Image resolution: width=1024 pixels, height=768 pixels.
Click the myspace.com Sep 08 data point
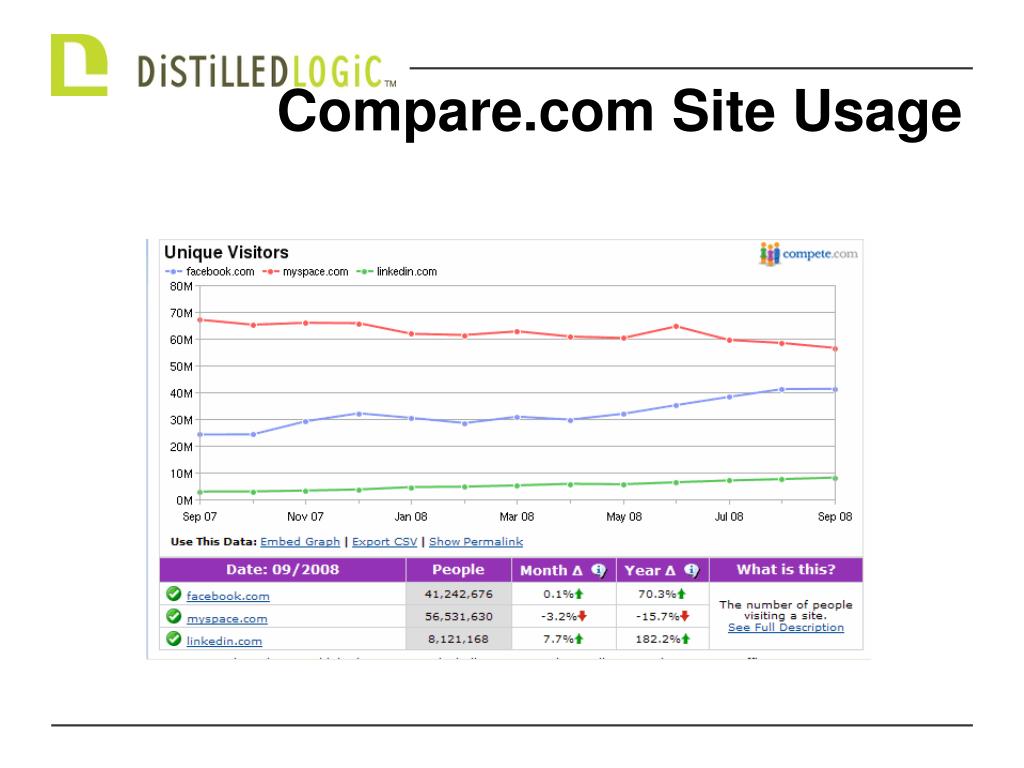click(835, 349)
